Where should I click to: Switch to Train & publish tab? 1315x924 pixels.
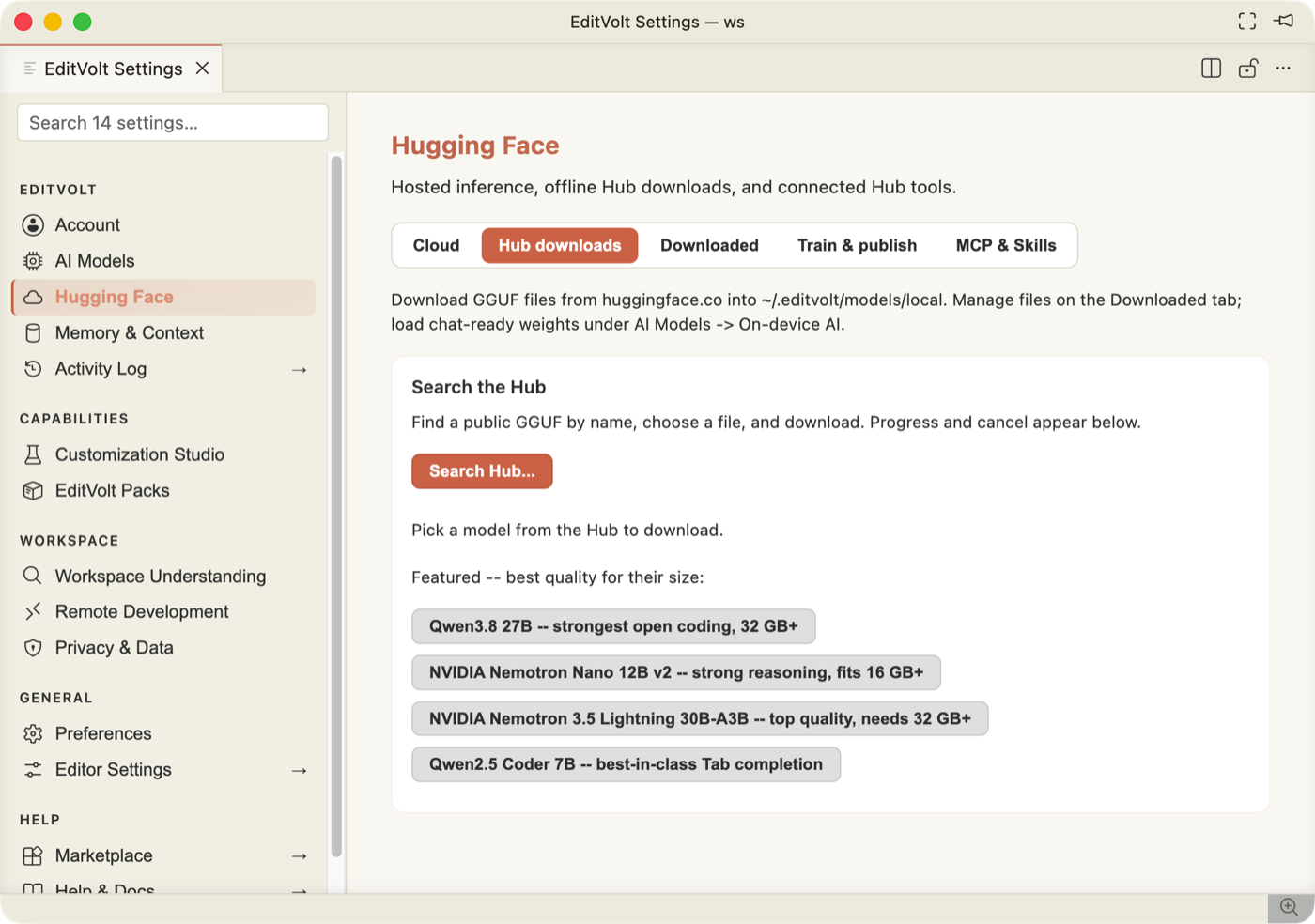point(857,246)
